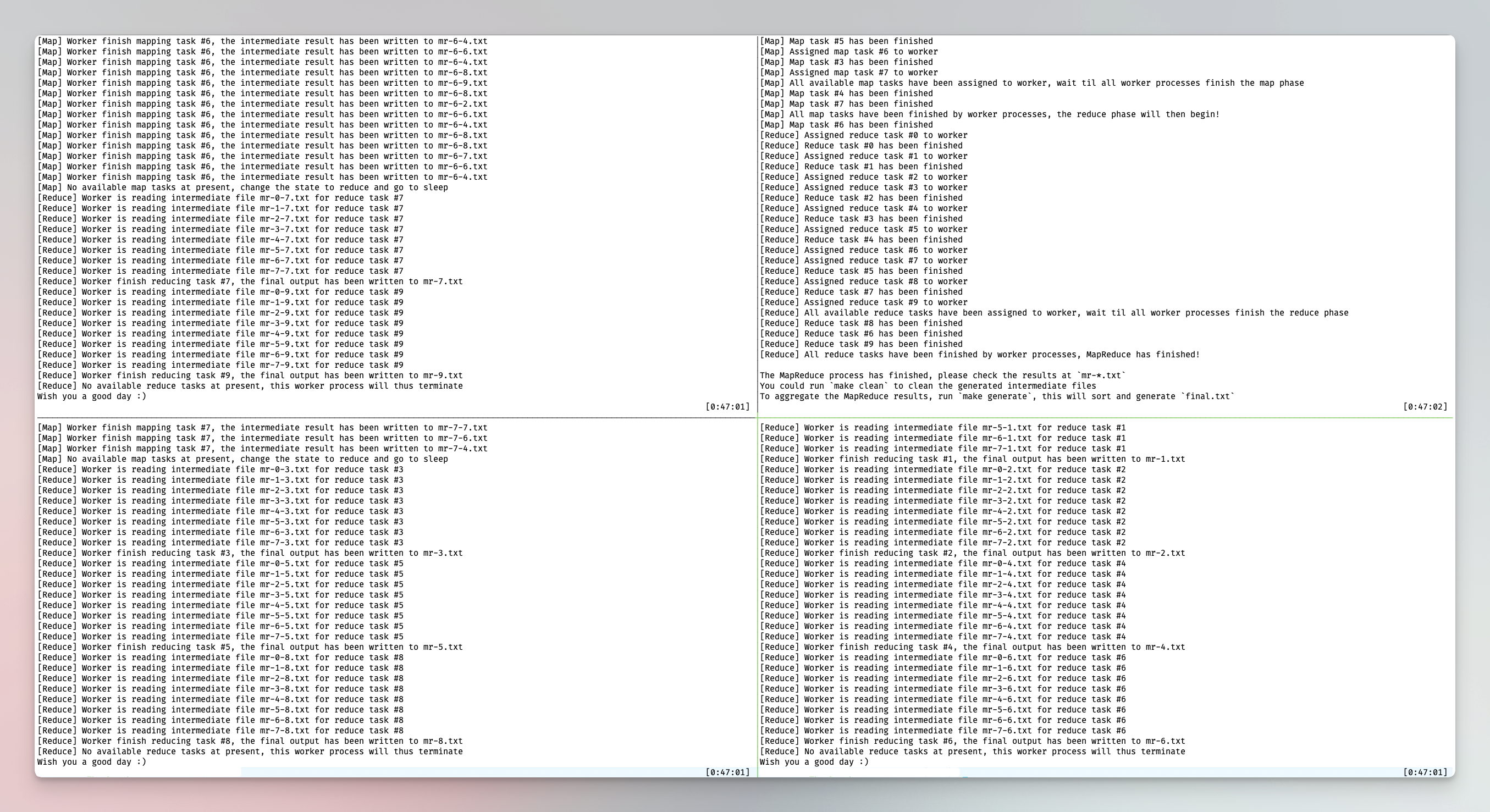
Task: Select 'reading intermediate file mr-6-4.txt' line
Action: [943, 626]
